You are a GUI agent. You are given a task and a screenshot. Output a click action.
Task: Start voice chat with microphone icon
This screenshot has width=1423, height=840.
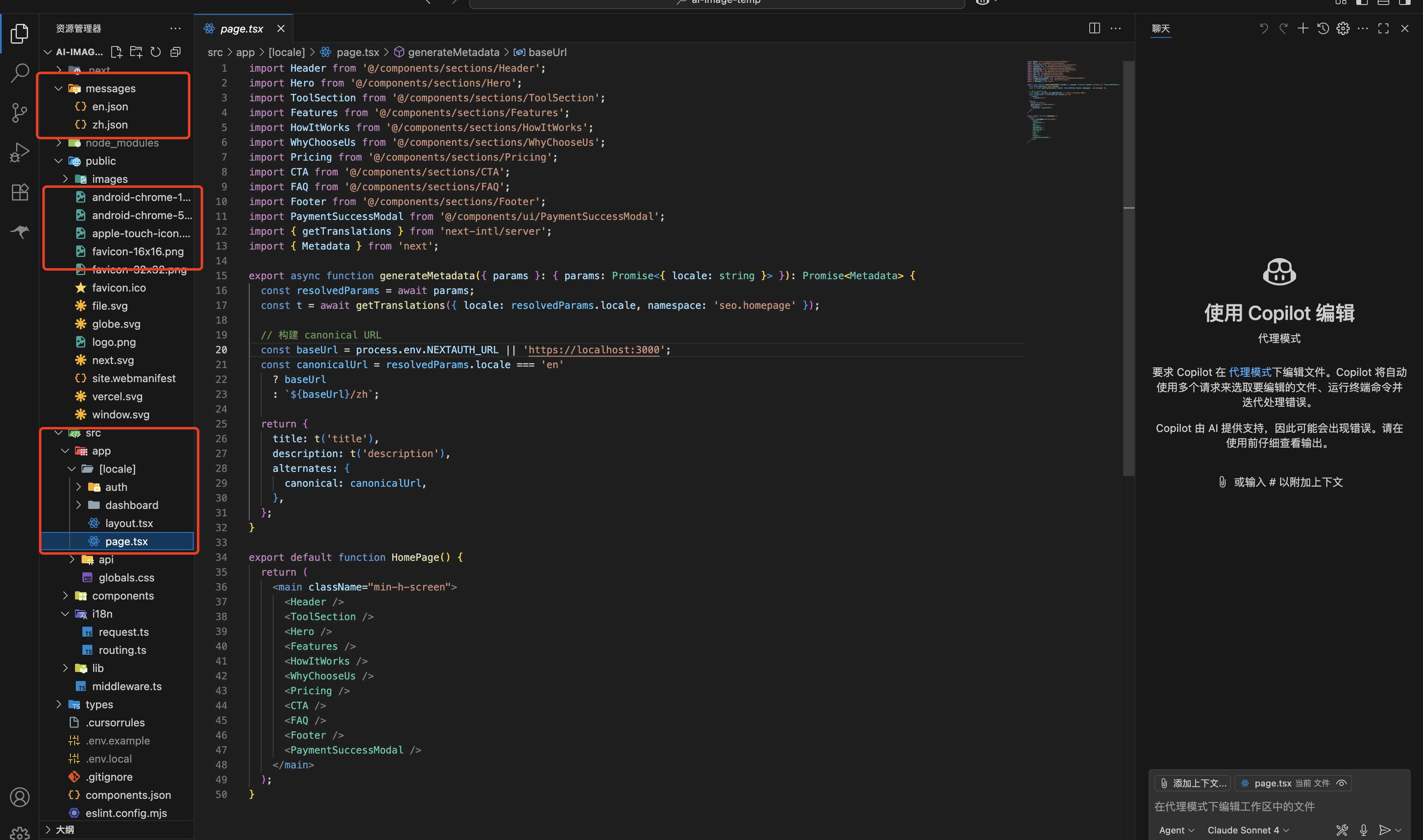click(1364, 830)
